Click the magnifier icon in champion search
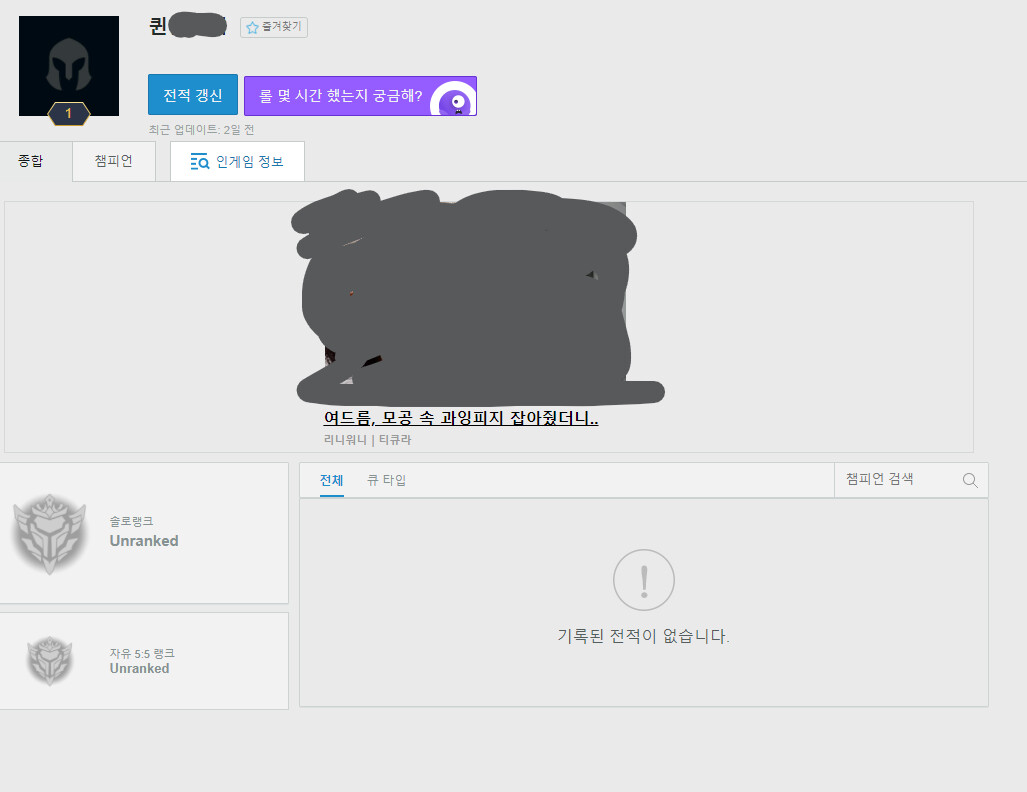 969,480
